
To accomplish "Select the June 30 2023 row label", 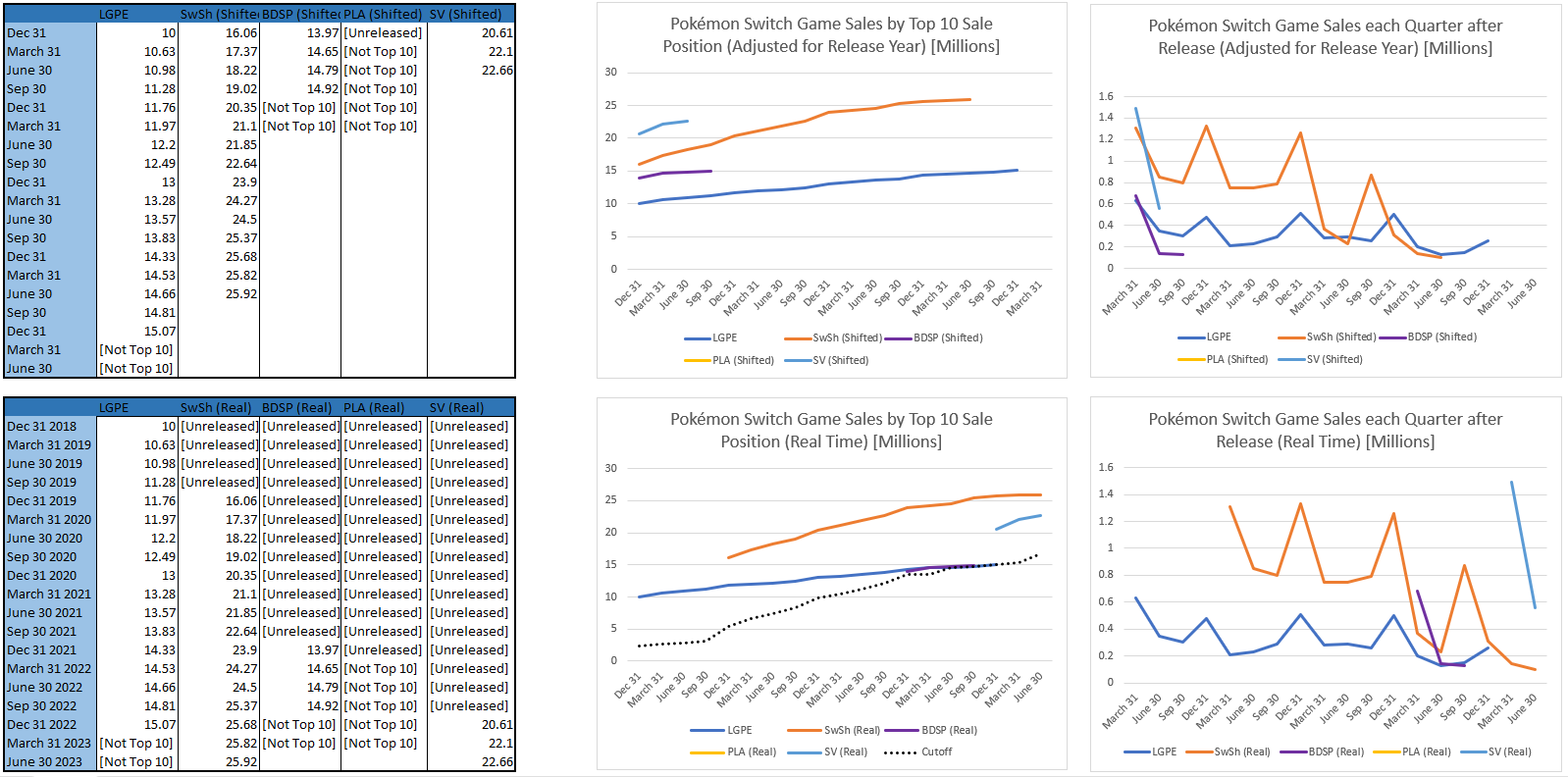I will coord(50,761).
